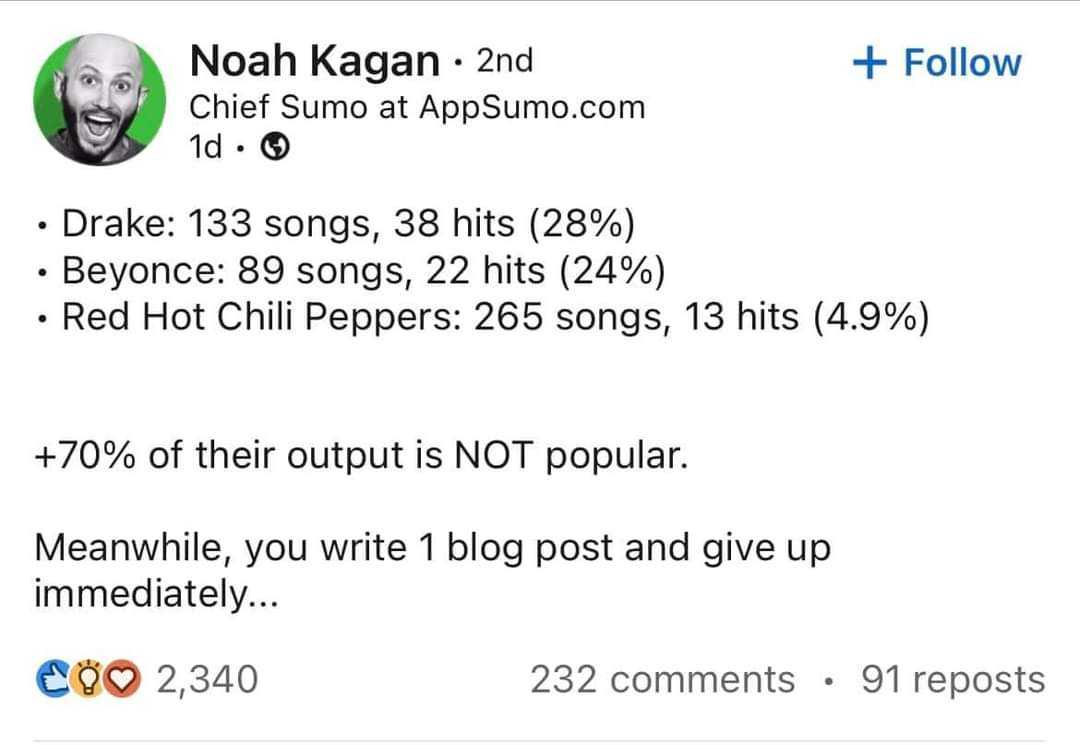Open the 232 comments link
The height and width of the screenshot is (745, 1080).
click(x=662, y=680)
